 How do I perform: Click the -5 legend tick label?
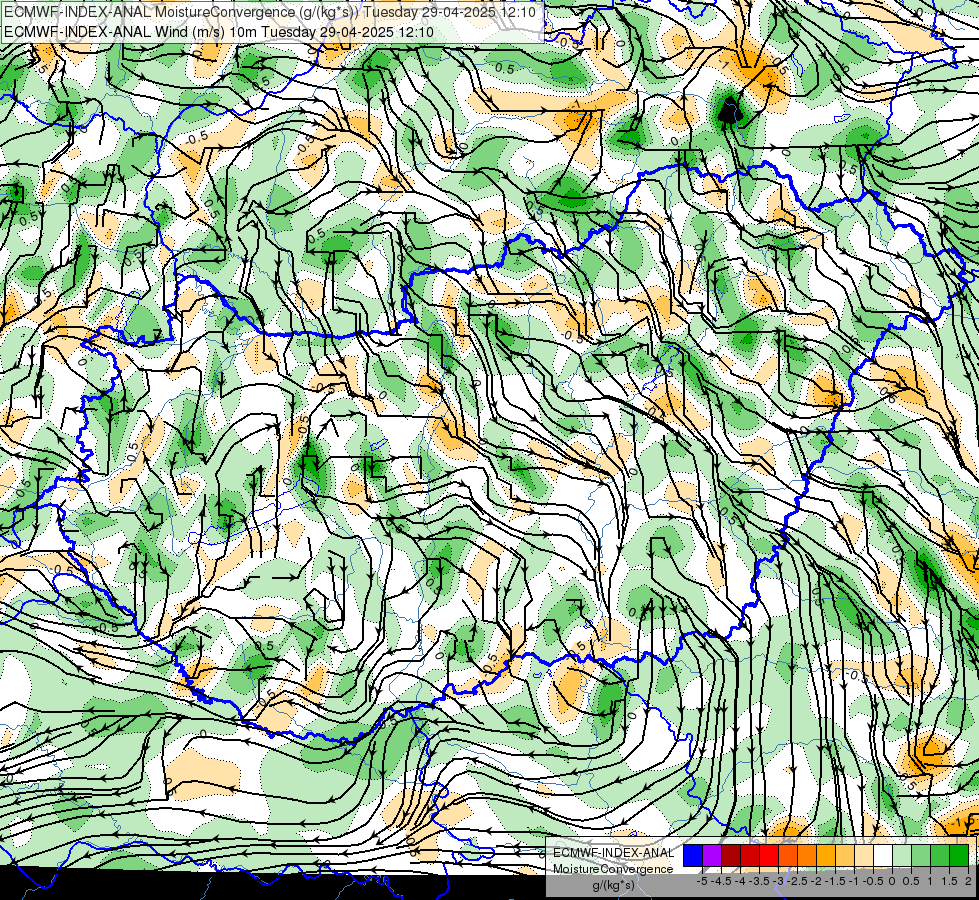pos(702,881)
